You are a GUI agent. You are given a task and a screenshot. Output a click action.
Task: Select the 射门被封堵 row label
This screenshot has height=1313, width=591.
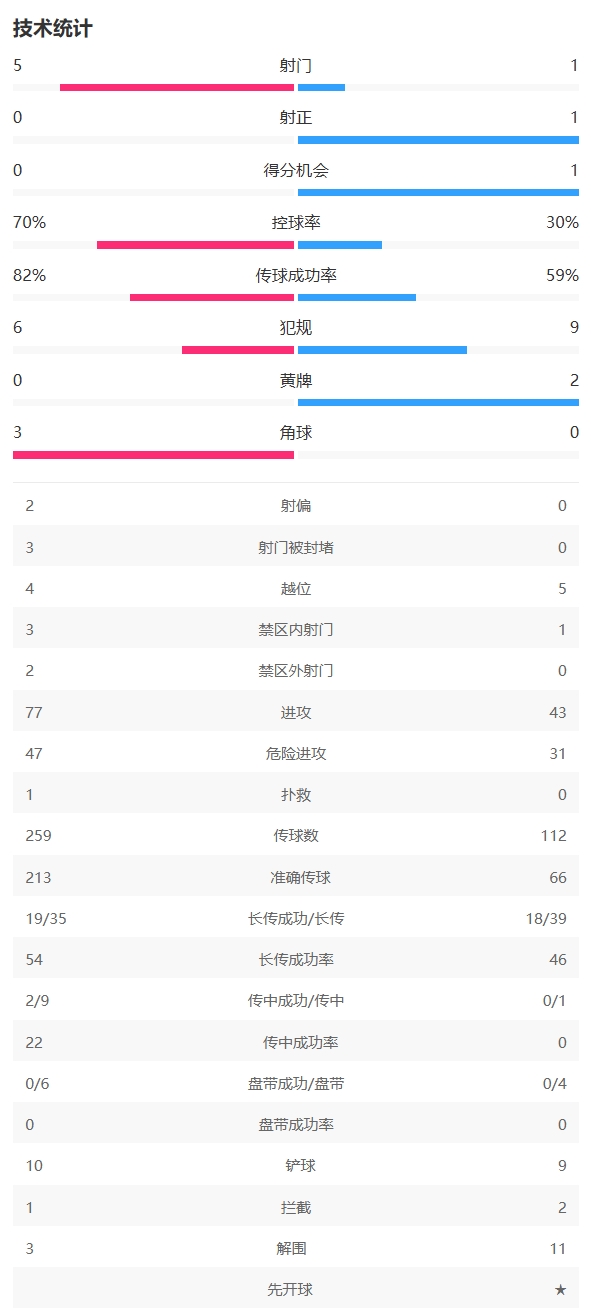click(296, 547)
